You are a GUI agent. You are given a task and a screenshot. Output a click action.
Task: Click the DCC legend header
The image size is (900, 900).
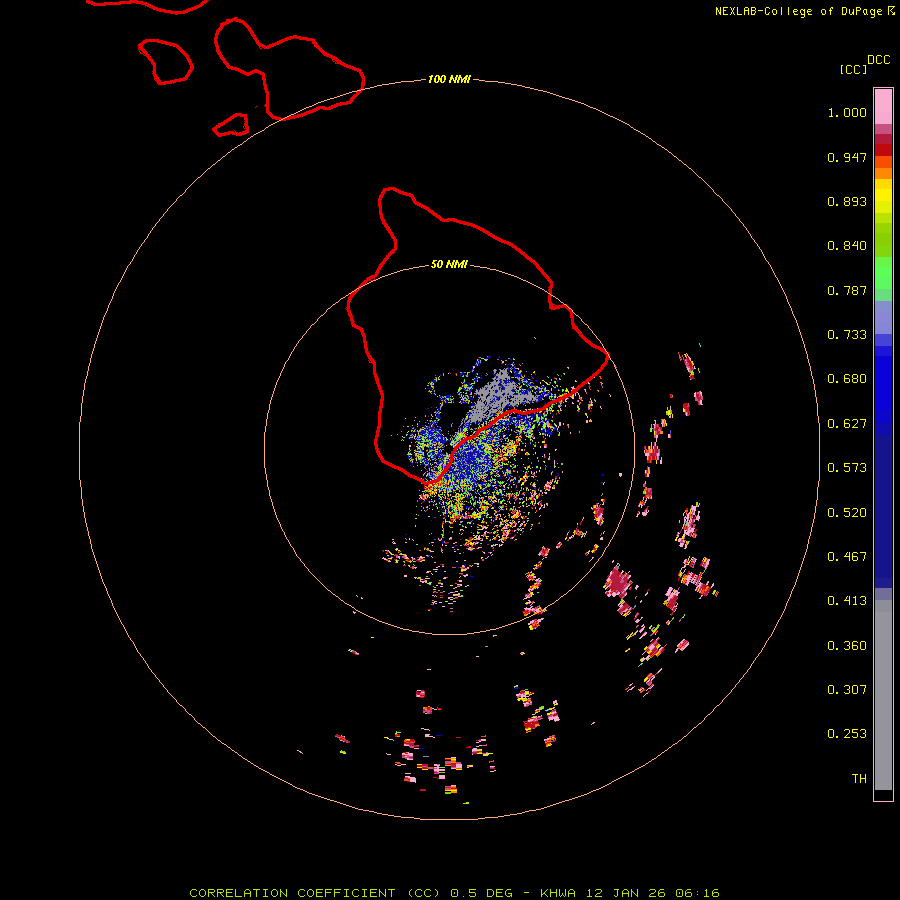coord(878,60)
